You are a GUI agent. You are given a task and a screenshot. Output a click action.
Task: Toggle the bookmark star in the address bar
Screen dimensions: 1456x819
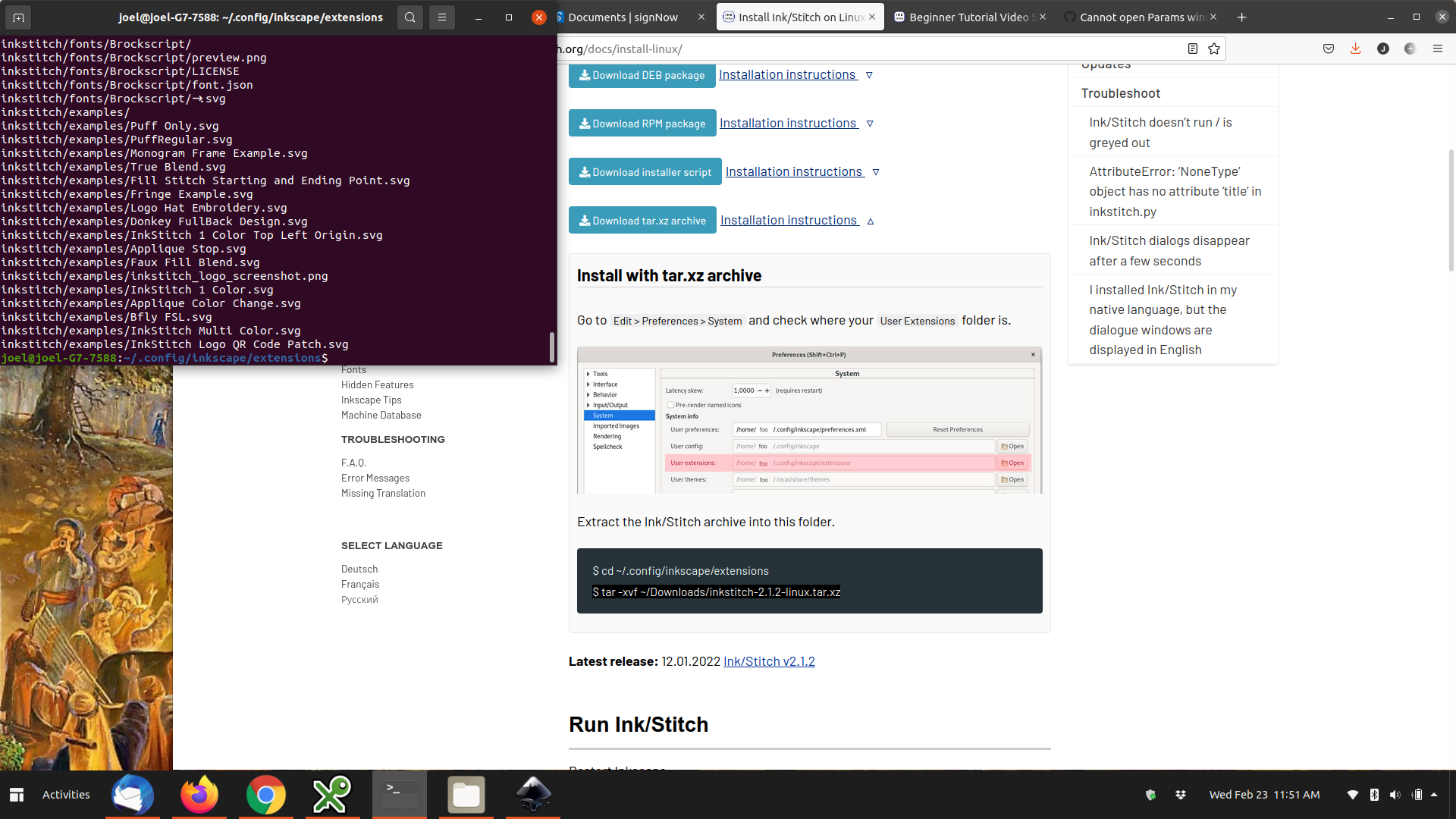point(1214,48)
